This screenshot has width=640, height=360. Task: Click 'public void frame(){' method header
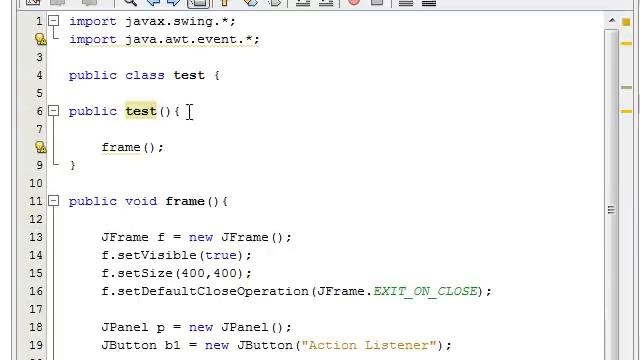coord(148,201)
